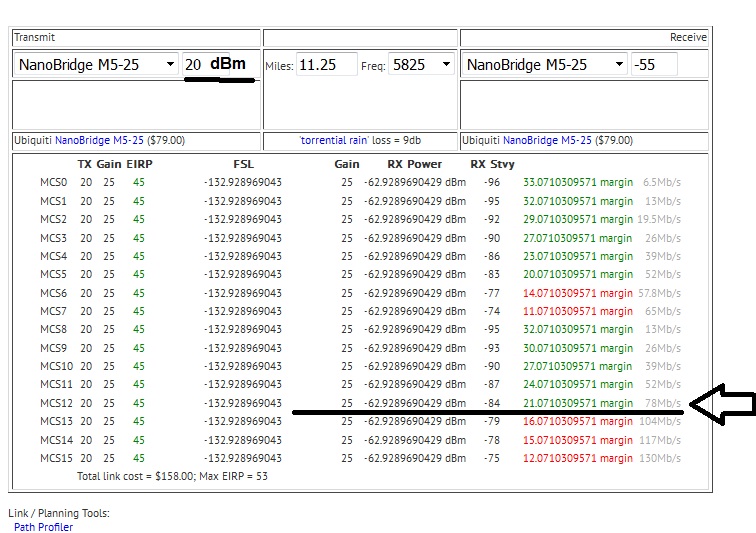Click the Total link cost summary line
Screen dimensions: 756x533
(x=172, y=476)
